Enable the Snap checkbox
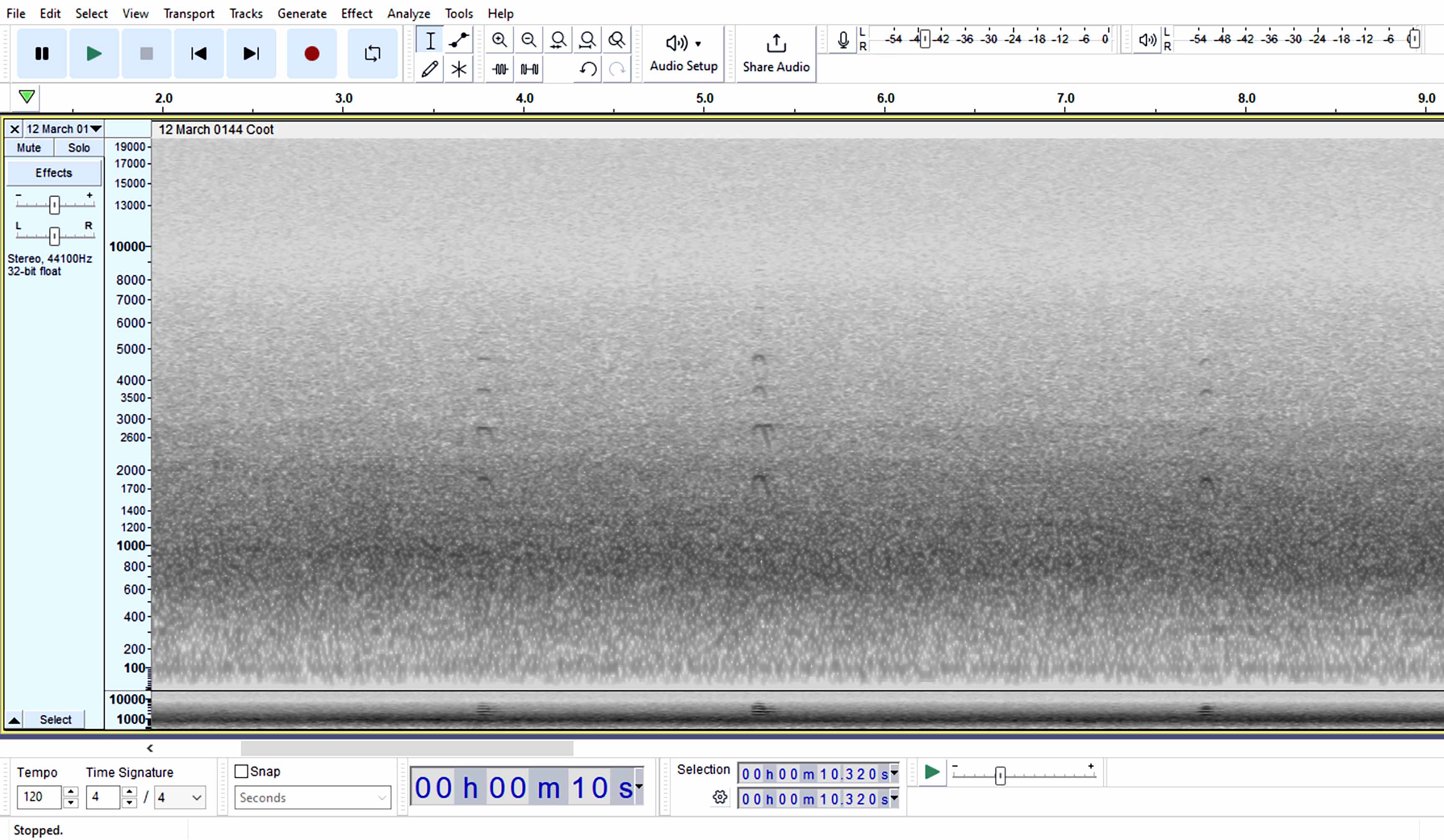The height and width of the screenshot is (840, 1444). click(241, 771)
